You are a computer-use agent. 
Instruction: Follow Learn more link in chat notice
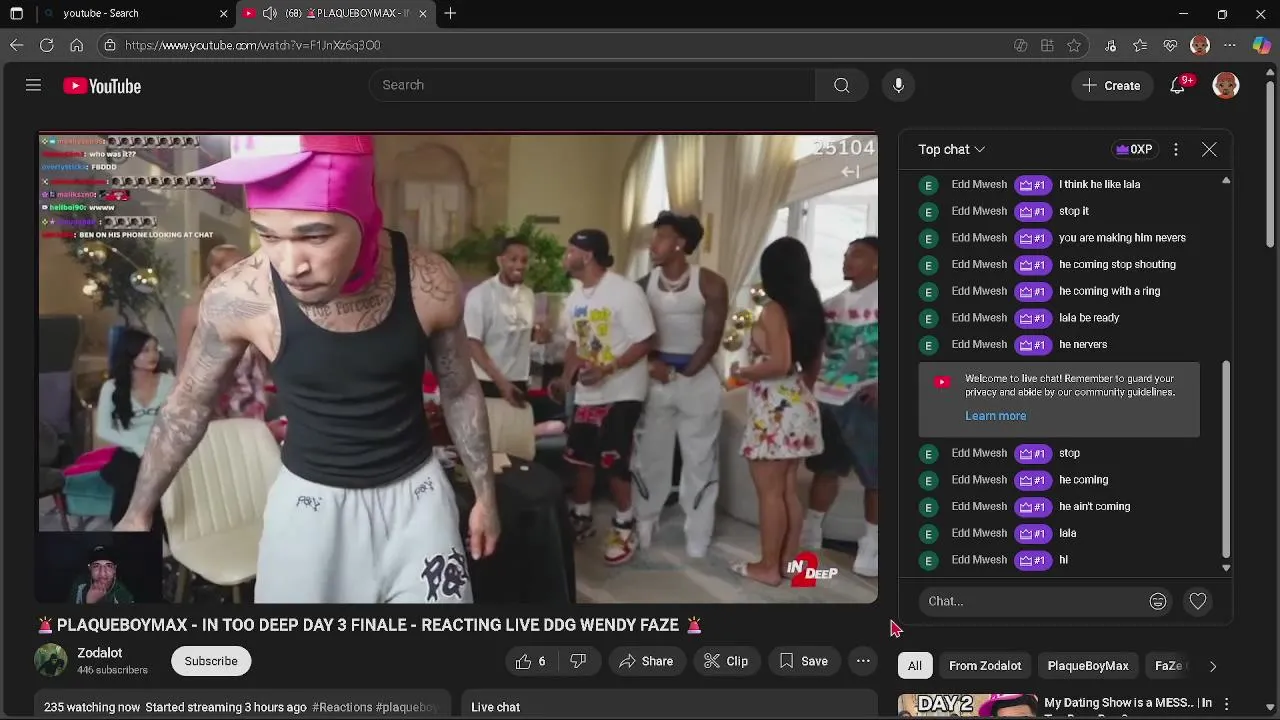click(x=995, y=416)
